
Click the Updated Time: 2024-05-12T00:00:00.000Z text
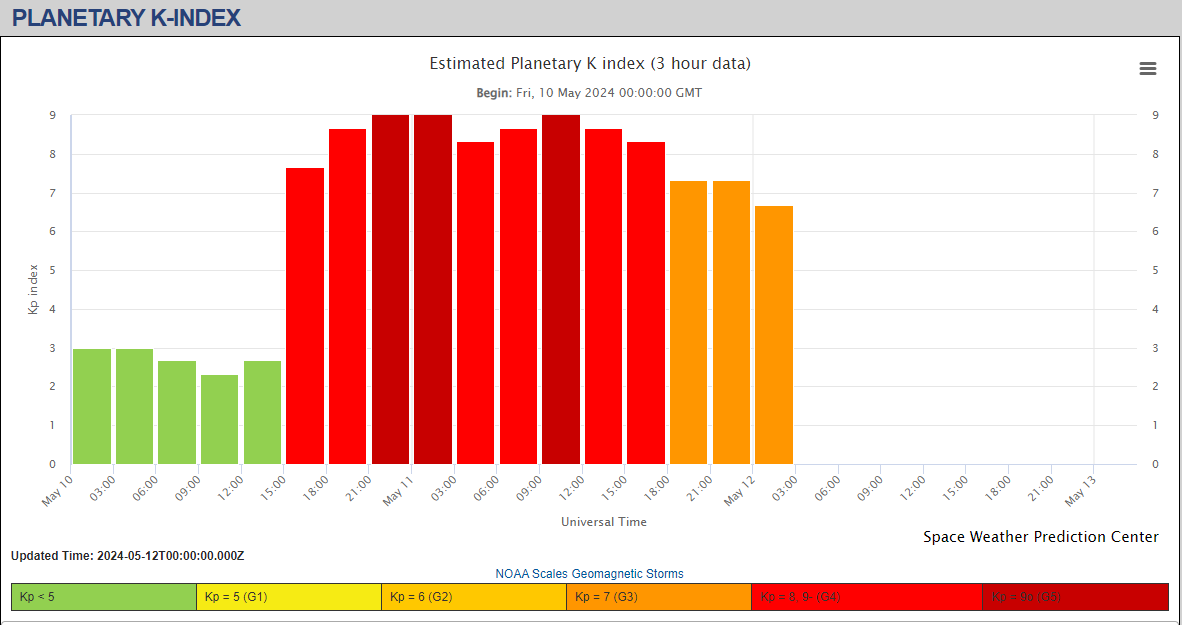[127, 556]
